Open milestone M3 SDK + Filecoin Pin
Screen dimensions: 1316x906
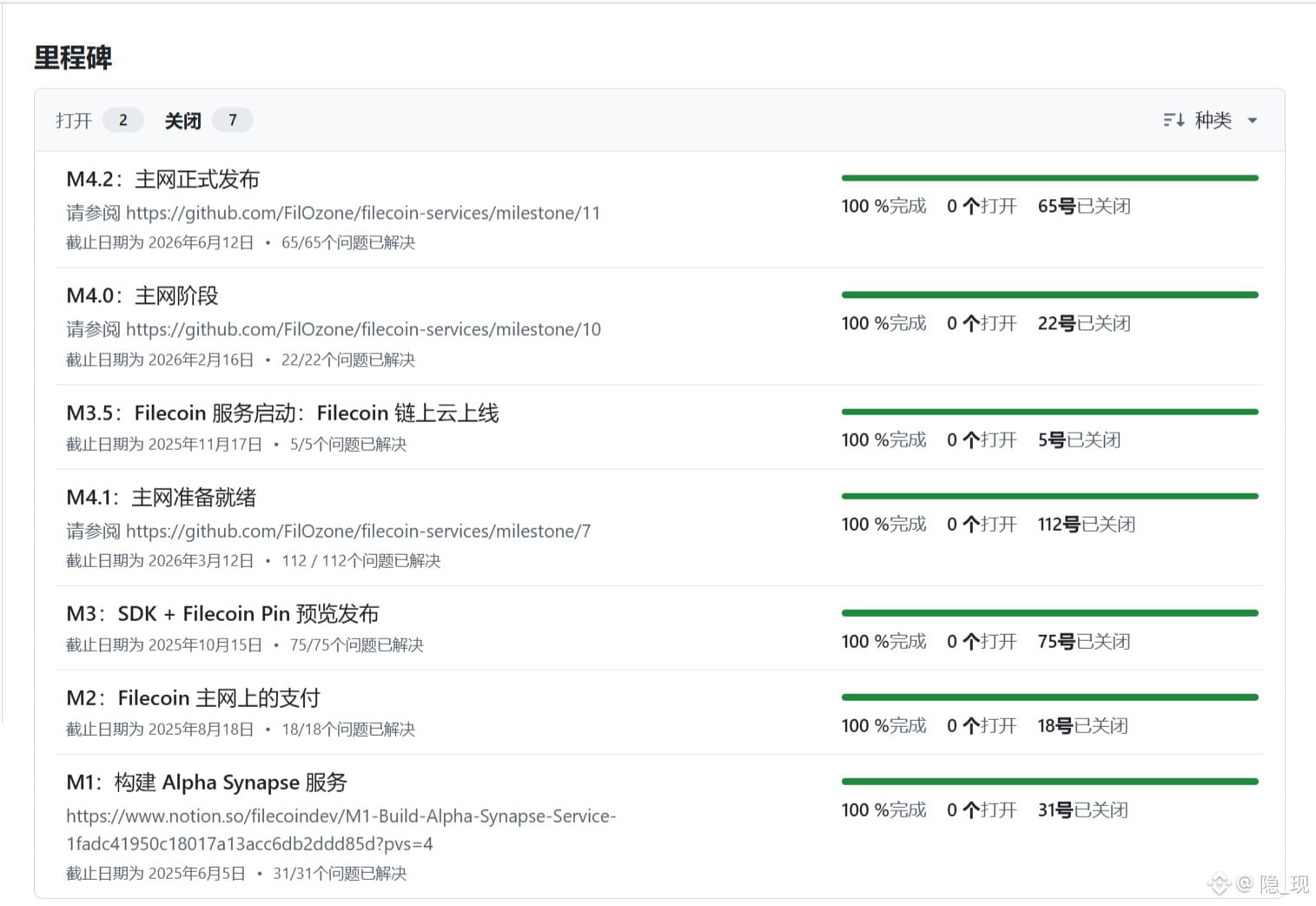[x=223, y=613]
